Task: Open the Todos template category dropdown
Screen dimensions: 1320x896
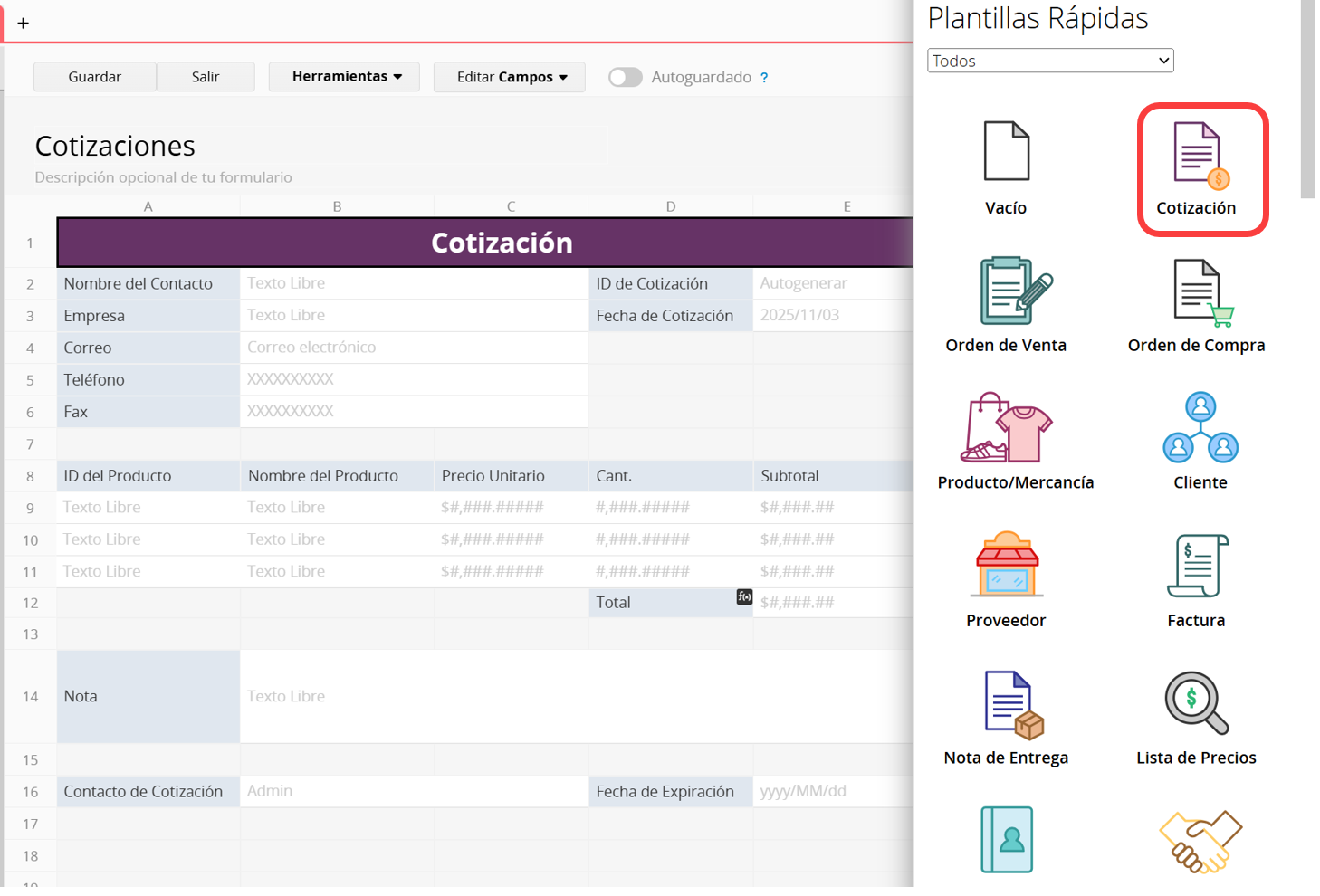Action: click(x=1049, y=61)
